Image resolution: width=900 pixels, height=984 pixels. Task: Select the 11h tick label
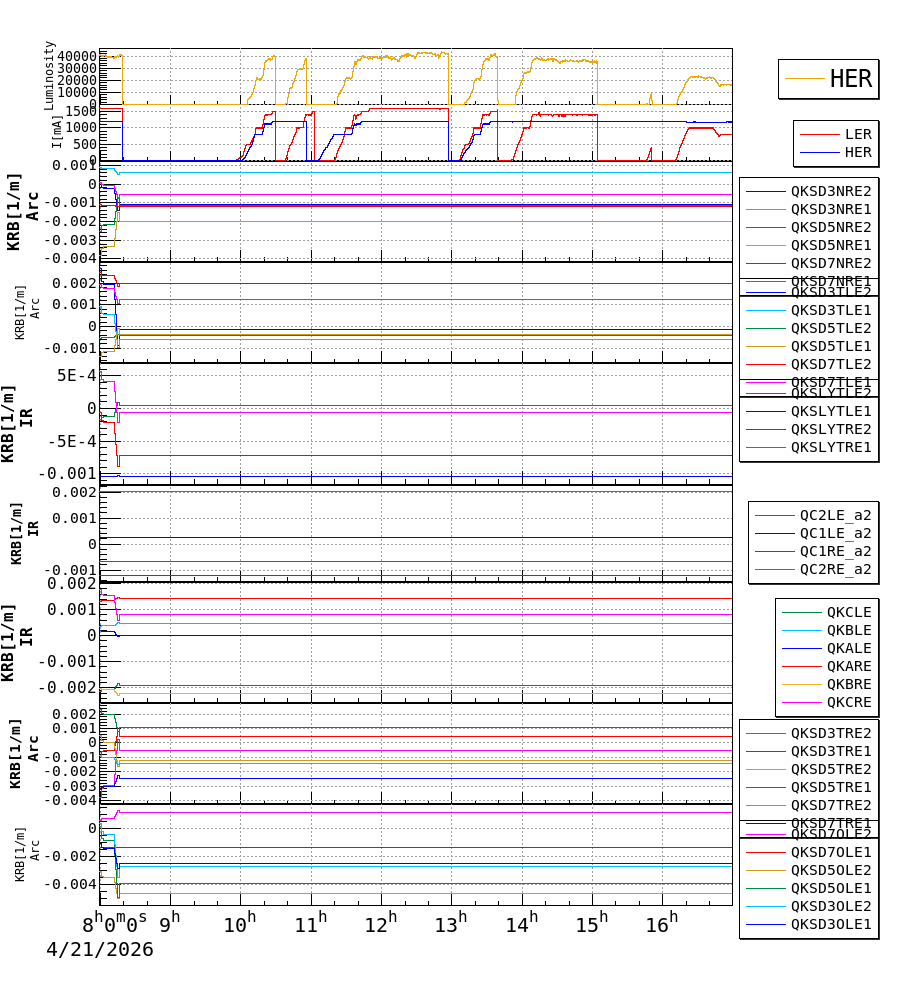[311, 924]
